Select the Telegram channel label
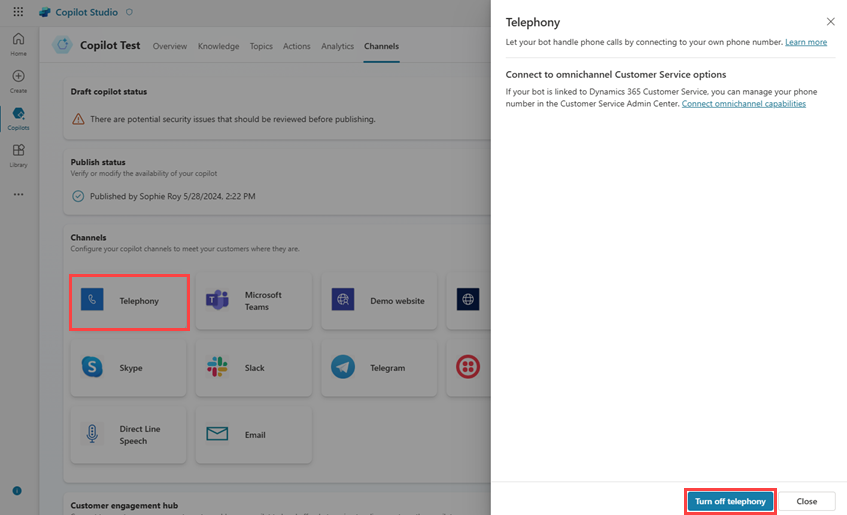Viewport: 847px width, 515px height. pyautogui.click(x=387, y=368)
